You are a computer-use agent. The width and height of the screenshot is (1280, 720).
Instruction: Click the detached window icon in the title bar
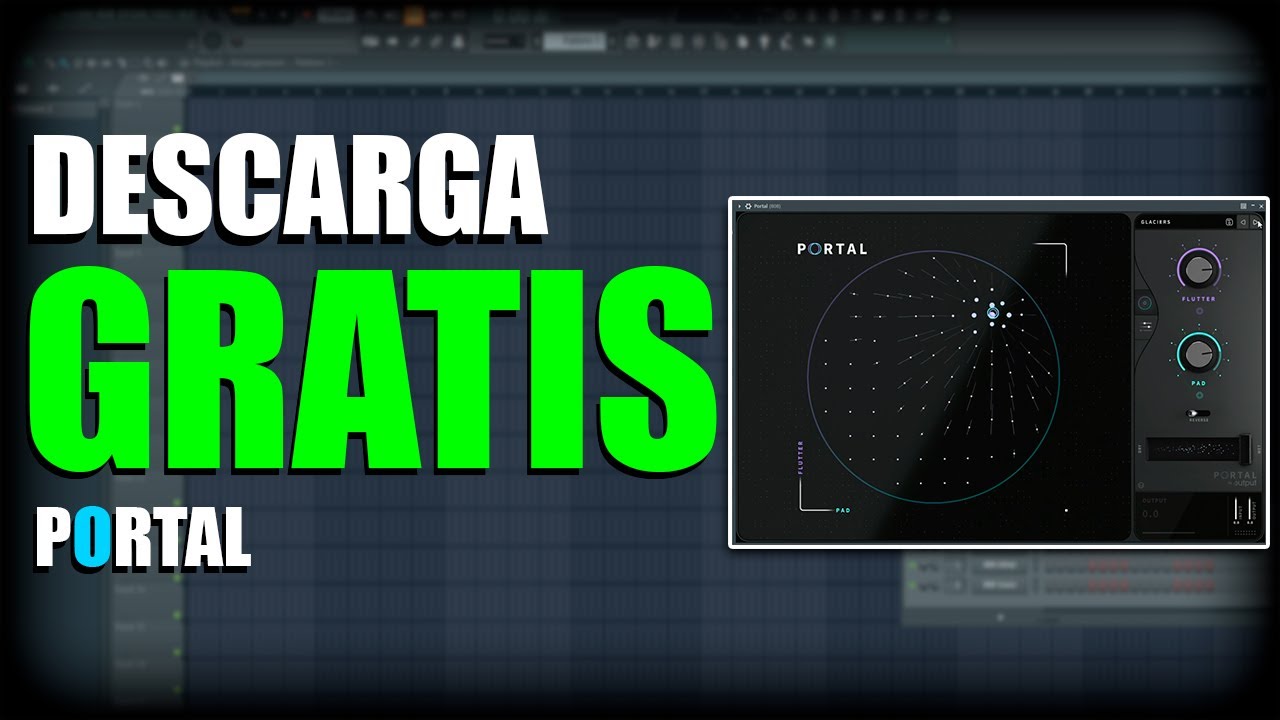[x=1244, y=206]
